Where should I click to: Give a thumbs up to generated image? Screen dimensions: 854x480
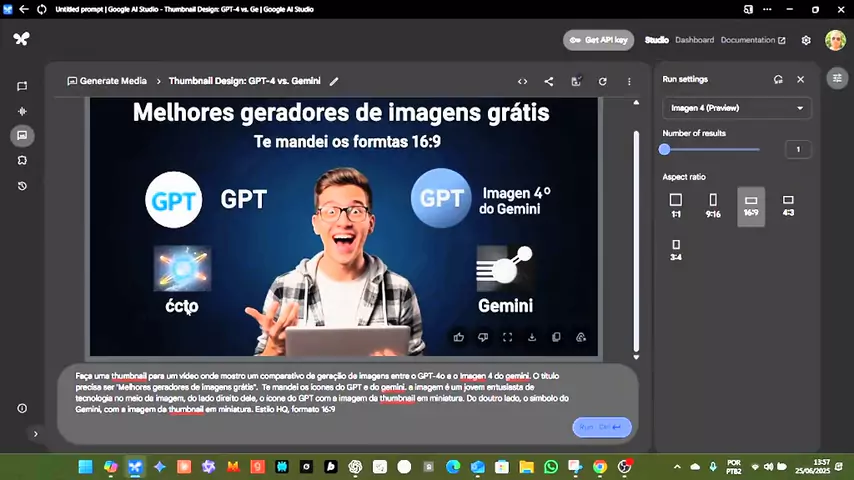coord(459,338)
